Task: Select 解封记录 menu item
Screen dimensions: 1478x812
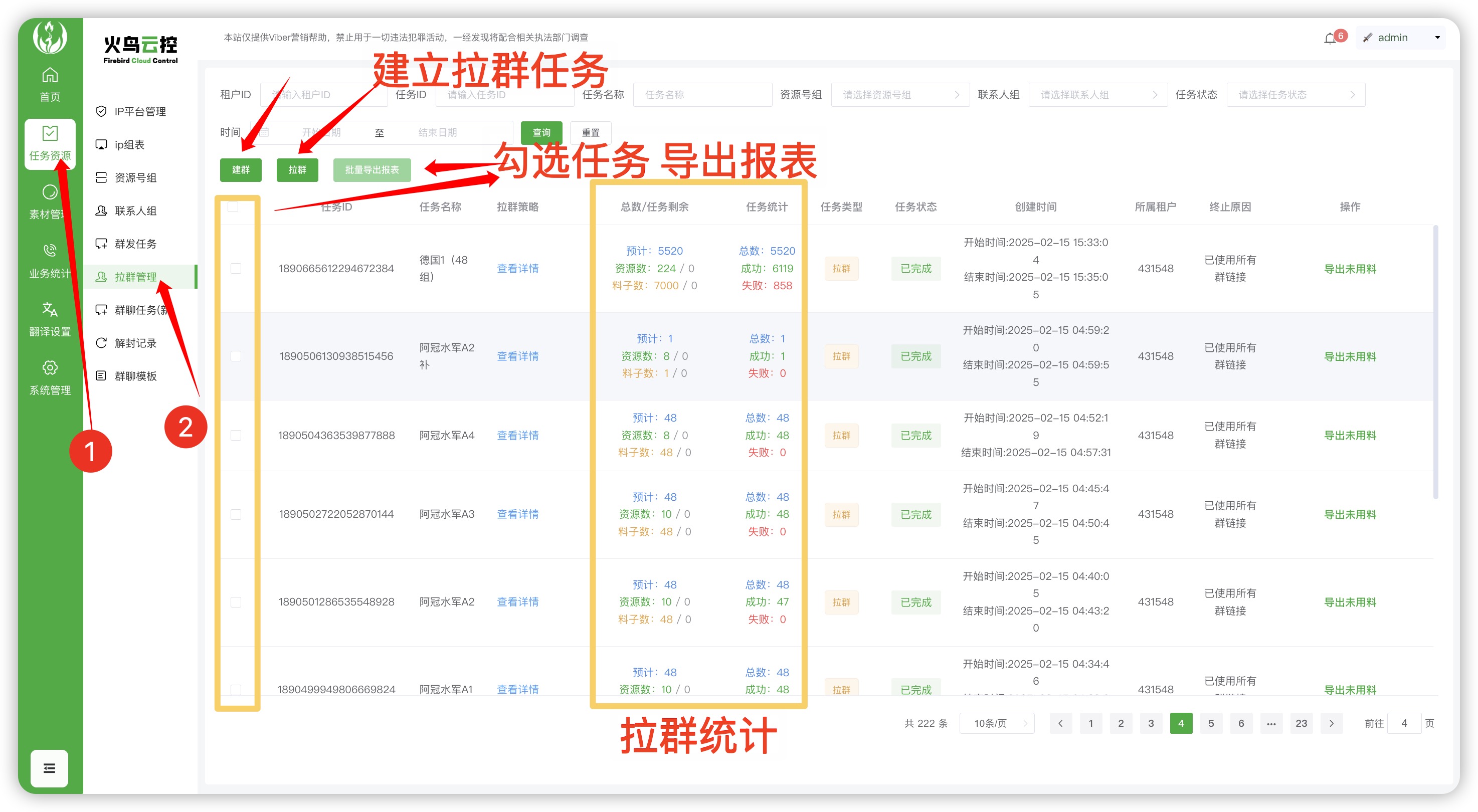Action: [x=135, y=343]
